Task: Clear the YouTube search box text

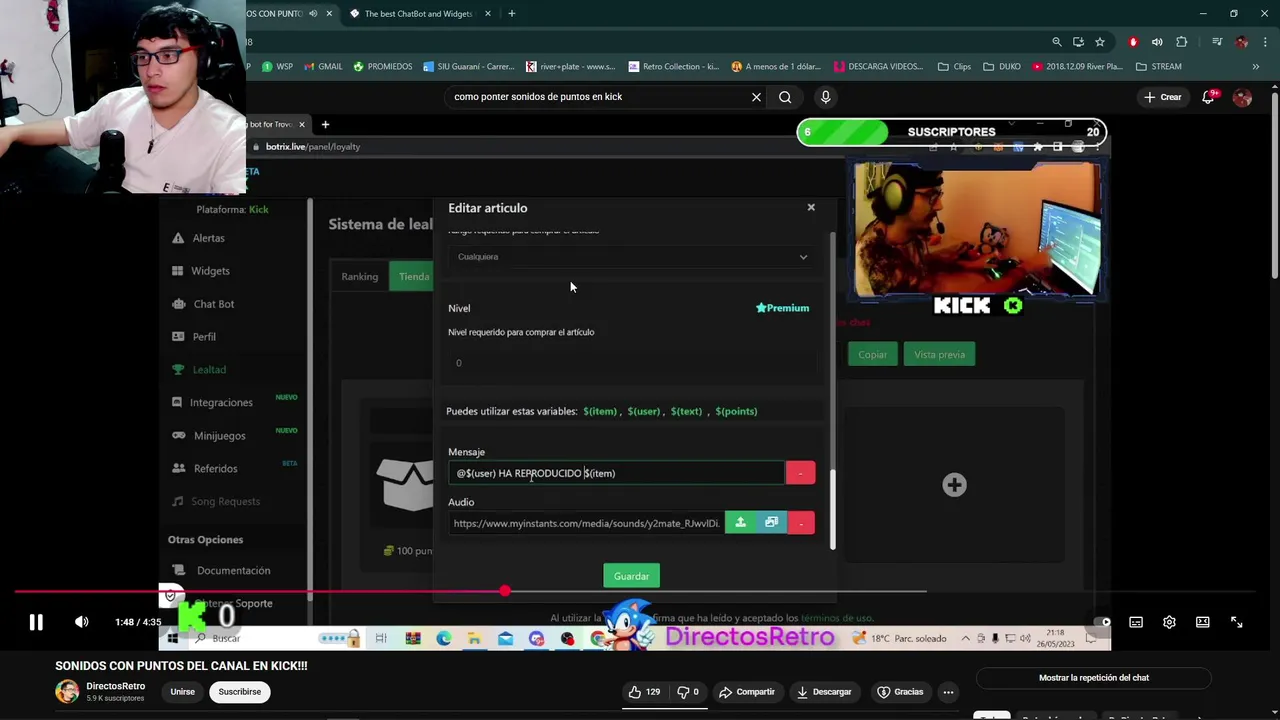Action: (756, 97)
